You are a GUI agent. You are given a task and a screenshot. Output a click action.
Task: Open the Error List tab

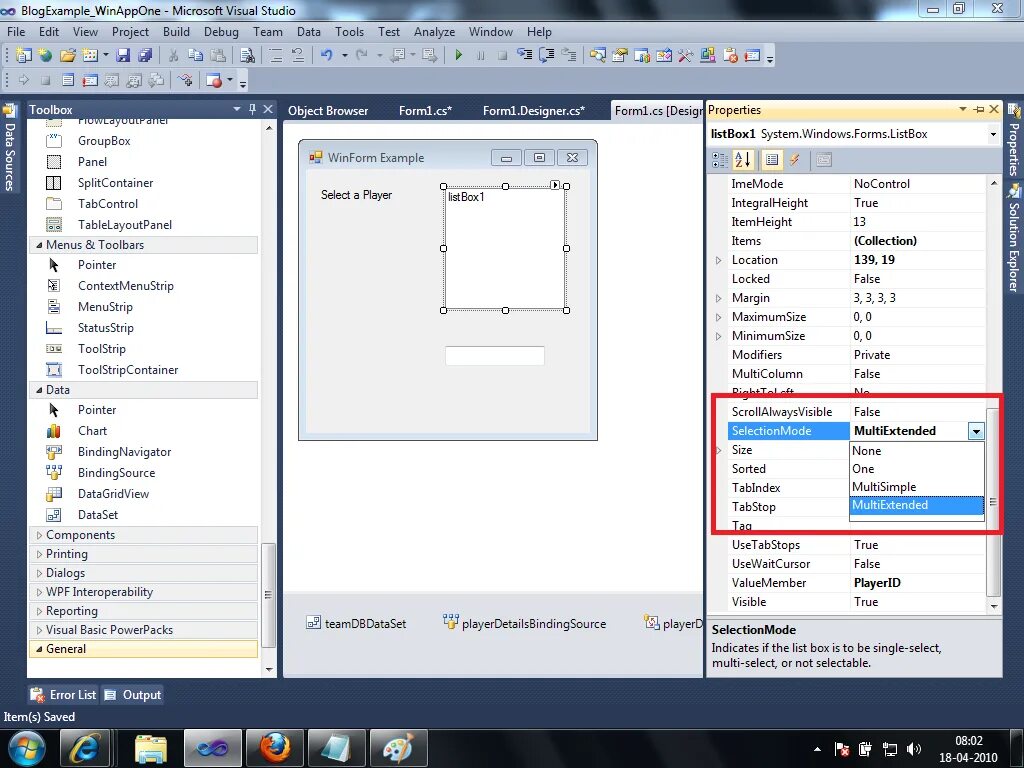pyautogui.click(x=63, y=695)
